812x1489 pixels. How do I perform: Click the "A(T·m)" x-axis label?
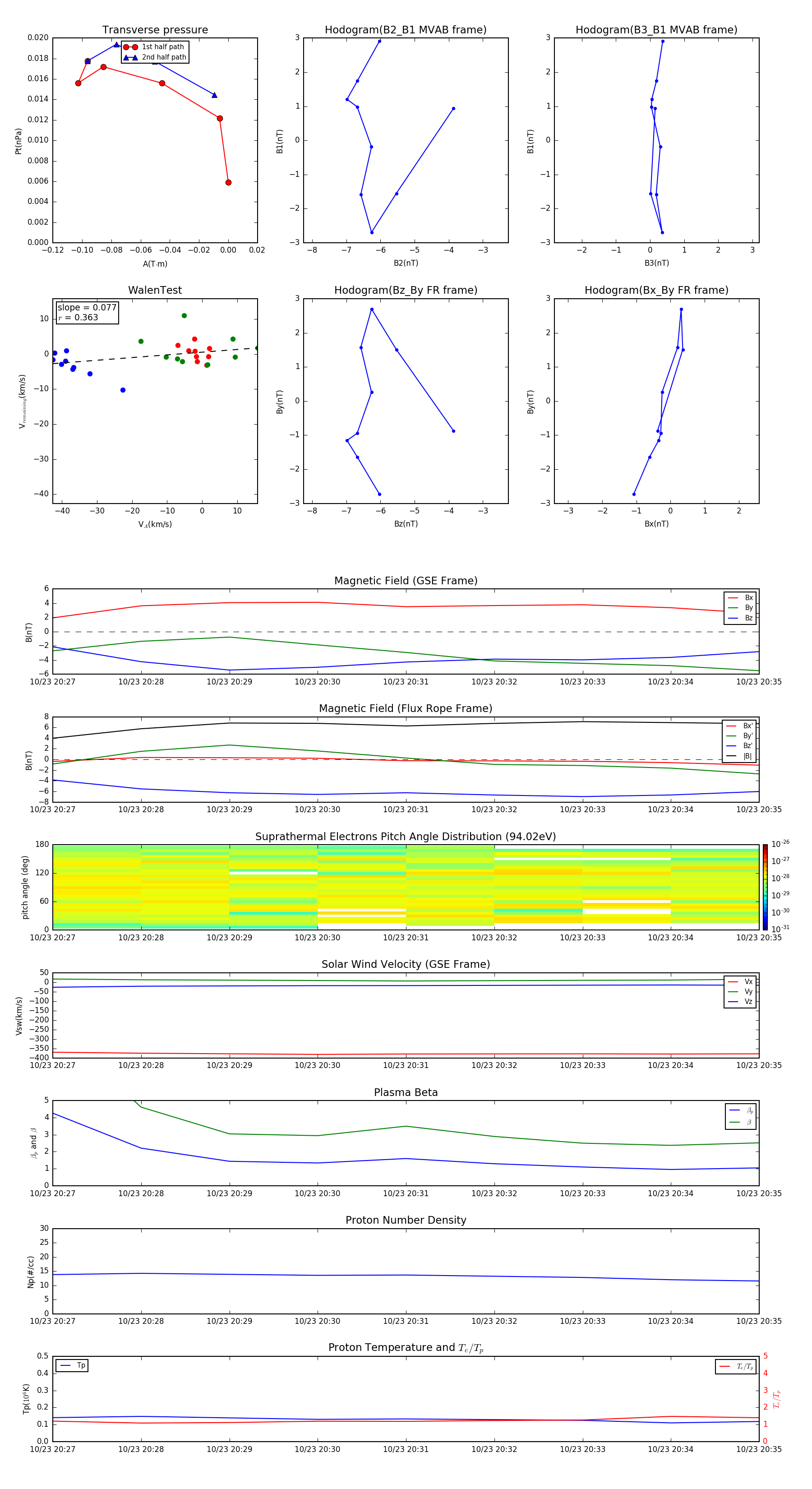155,264
